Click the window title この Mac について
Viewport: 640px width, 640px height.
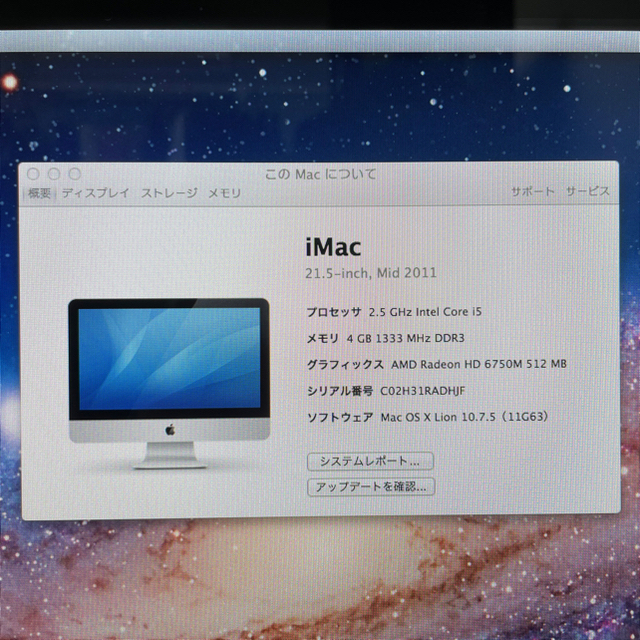click(320, 174)
